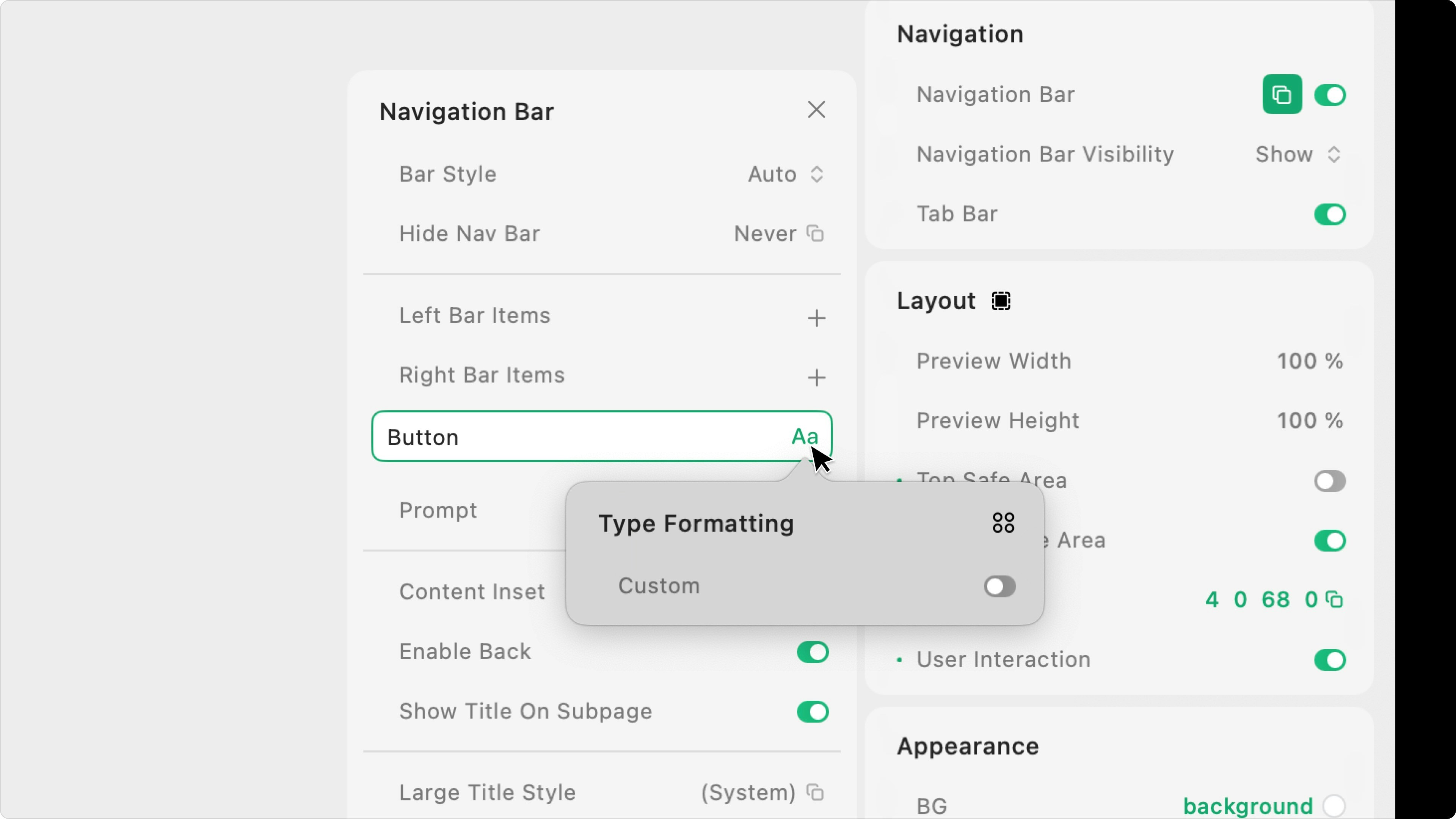
Task: Click copy icon next to Hide Nav Bar
Action: [x=815, y=234]
